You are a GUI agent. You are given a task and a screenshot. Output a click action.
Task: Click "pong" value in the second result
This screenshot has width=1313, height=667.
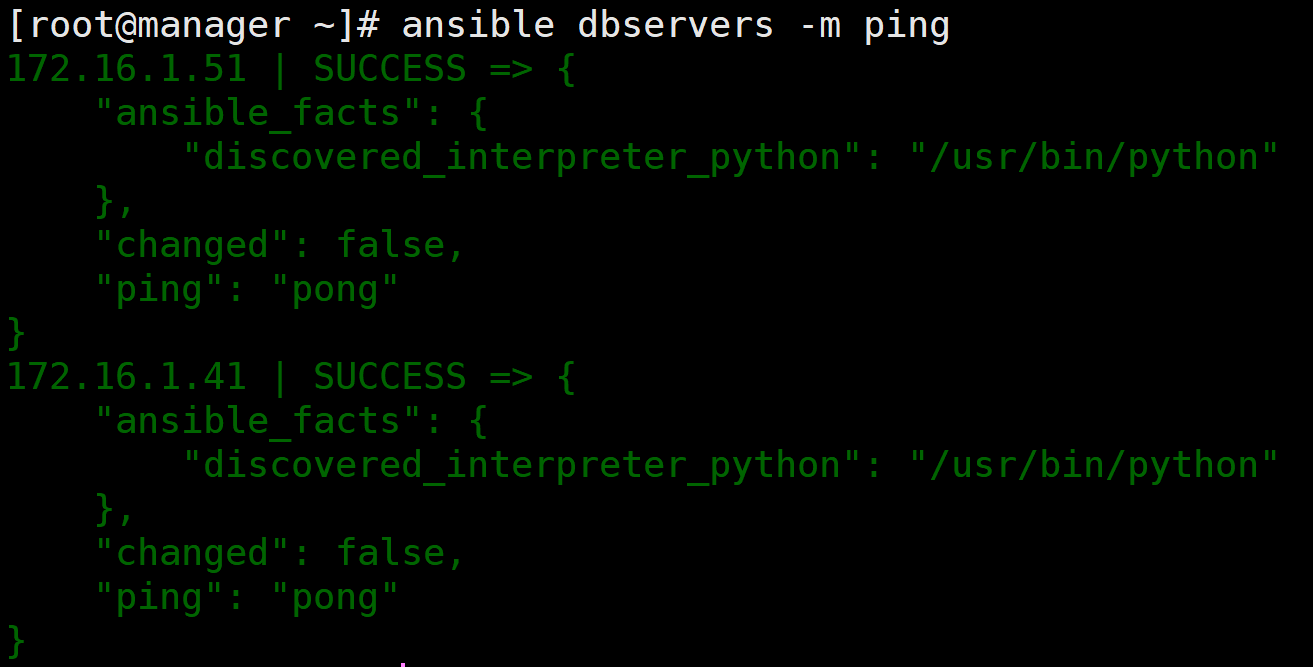point(335,597)
